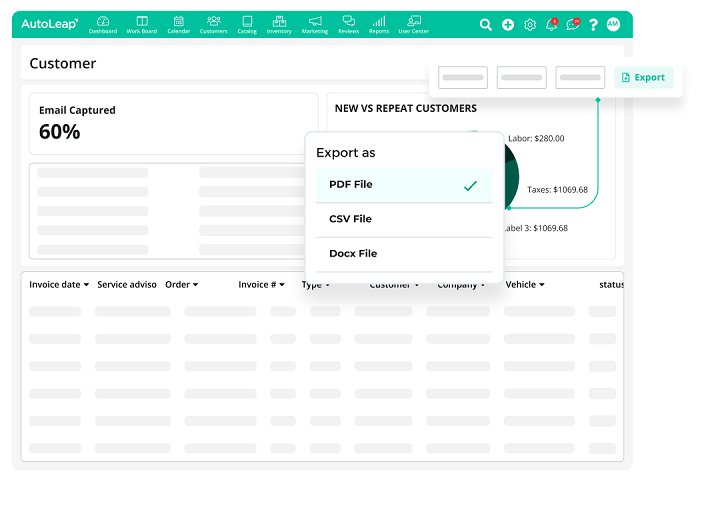Open settings gear in top bar
720x516 pixels.
point(530,25)
